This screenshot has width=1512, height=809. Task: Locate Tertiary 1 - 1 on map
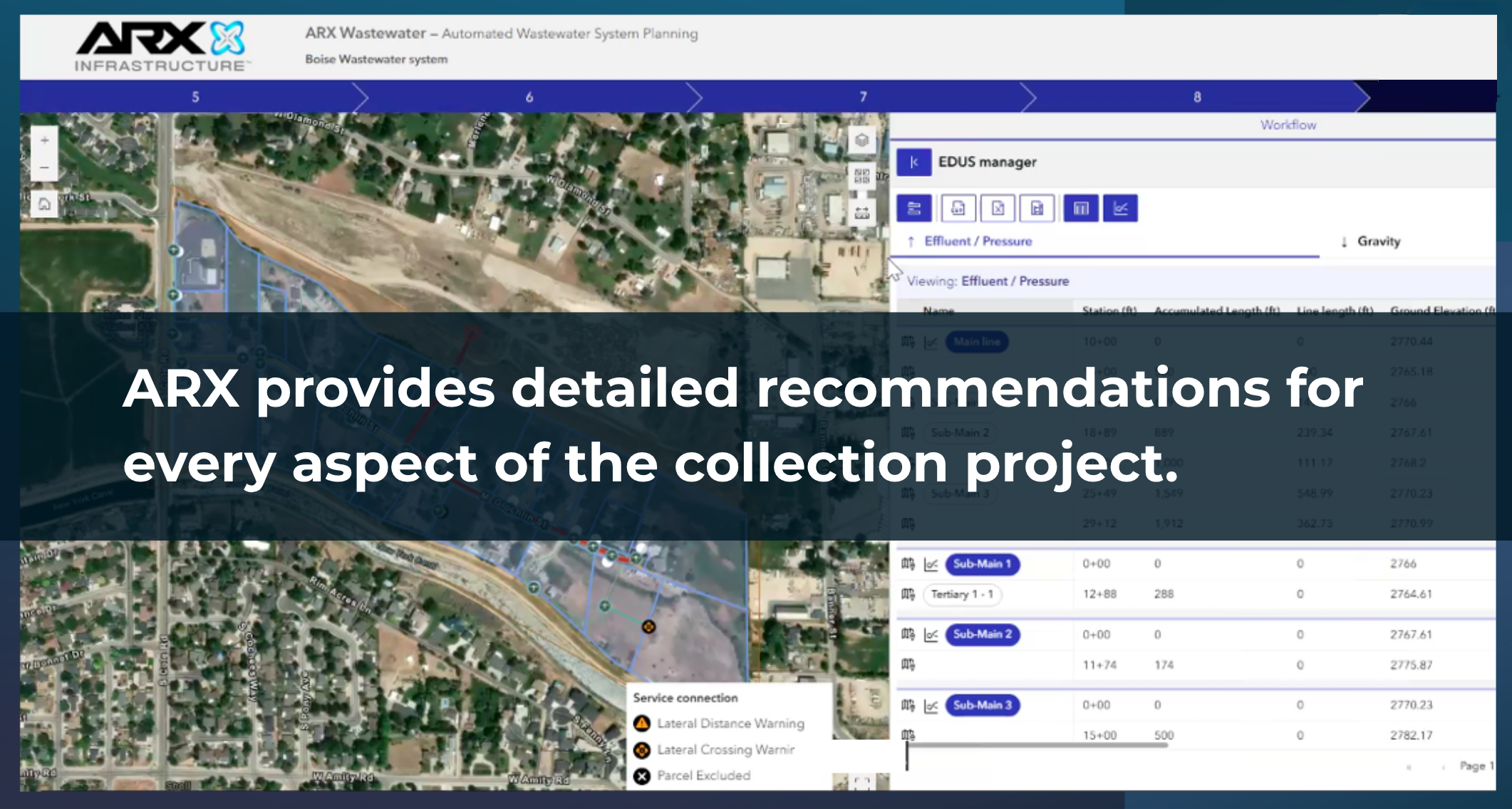908,594
